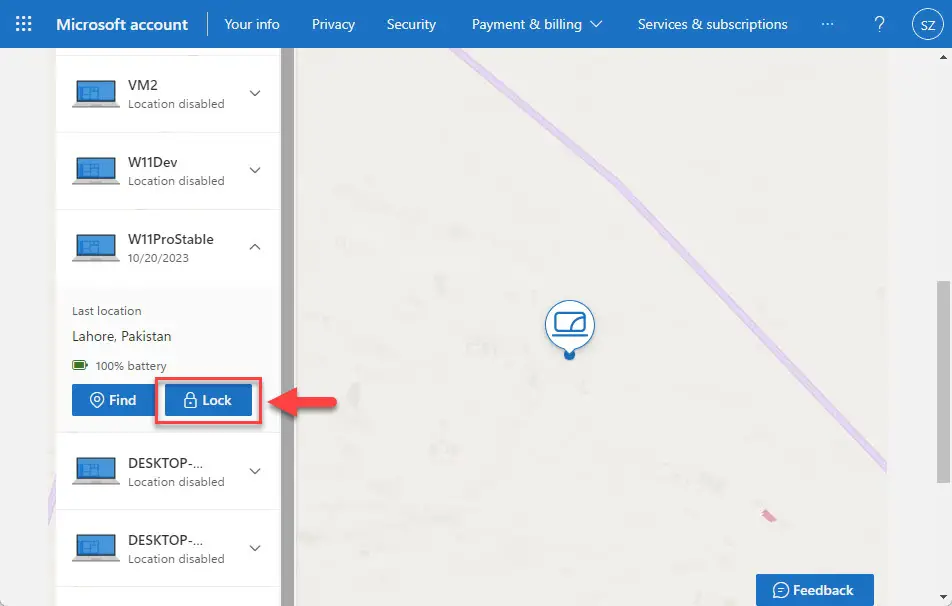The height and width of the screenshot is (606, 952).
Task: Select the laptop icon of the first DESKTOP device
Action: point(95,471)
